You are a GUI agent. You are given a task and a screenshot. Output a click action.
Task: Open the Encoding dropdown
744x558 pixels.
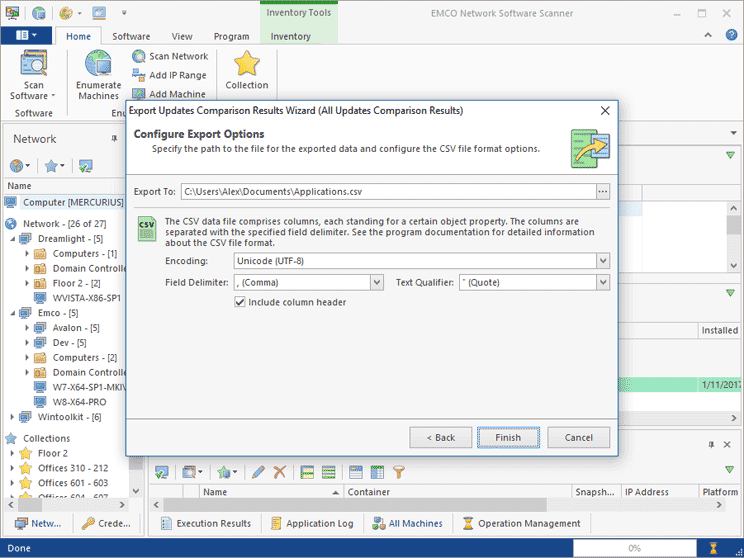click(x=603, y=261)
